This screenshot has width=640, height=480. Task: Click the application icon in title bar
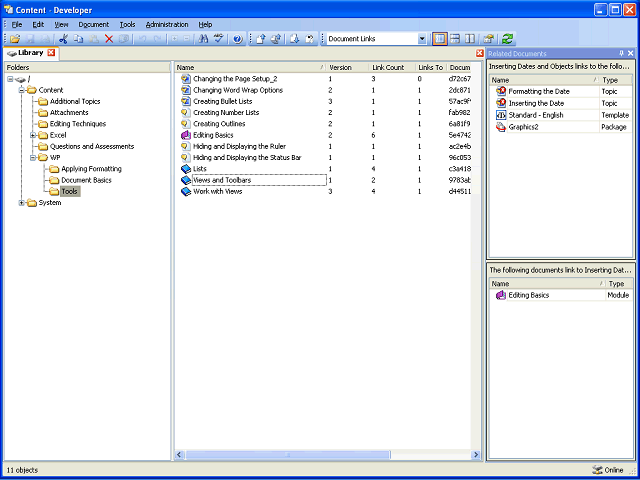click(8, 9)
